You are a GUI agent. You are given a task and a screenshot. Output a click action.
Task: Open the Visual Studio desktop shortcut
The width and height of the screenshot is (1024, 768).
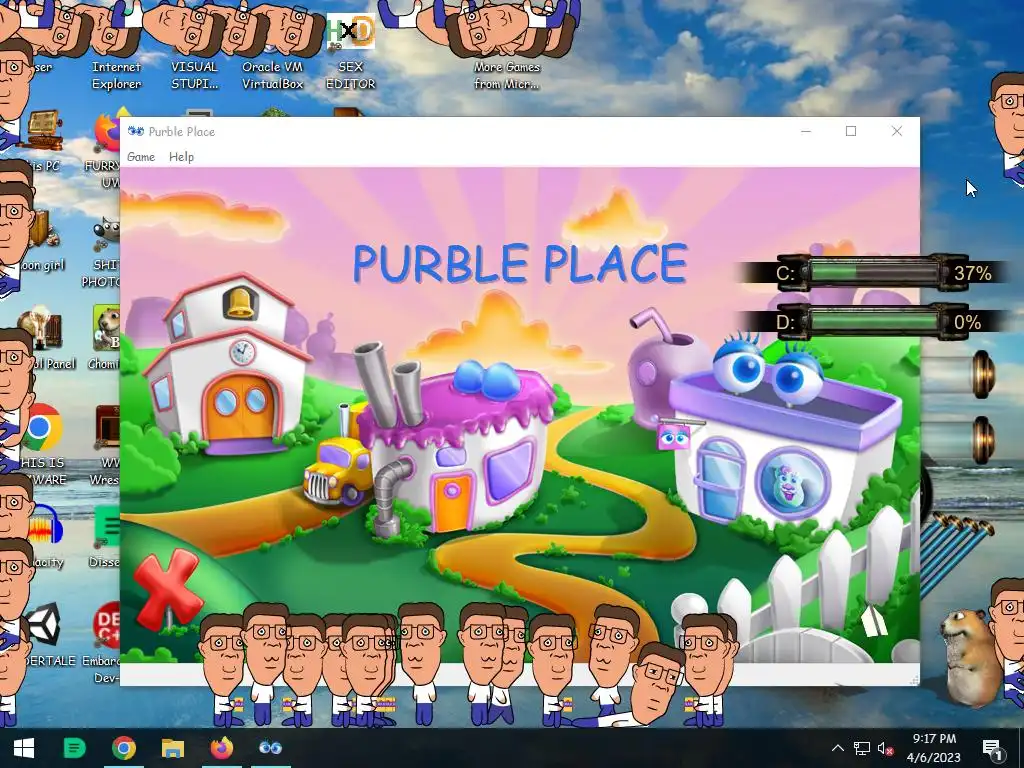(194, 74)
